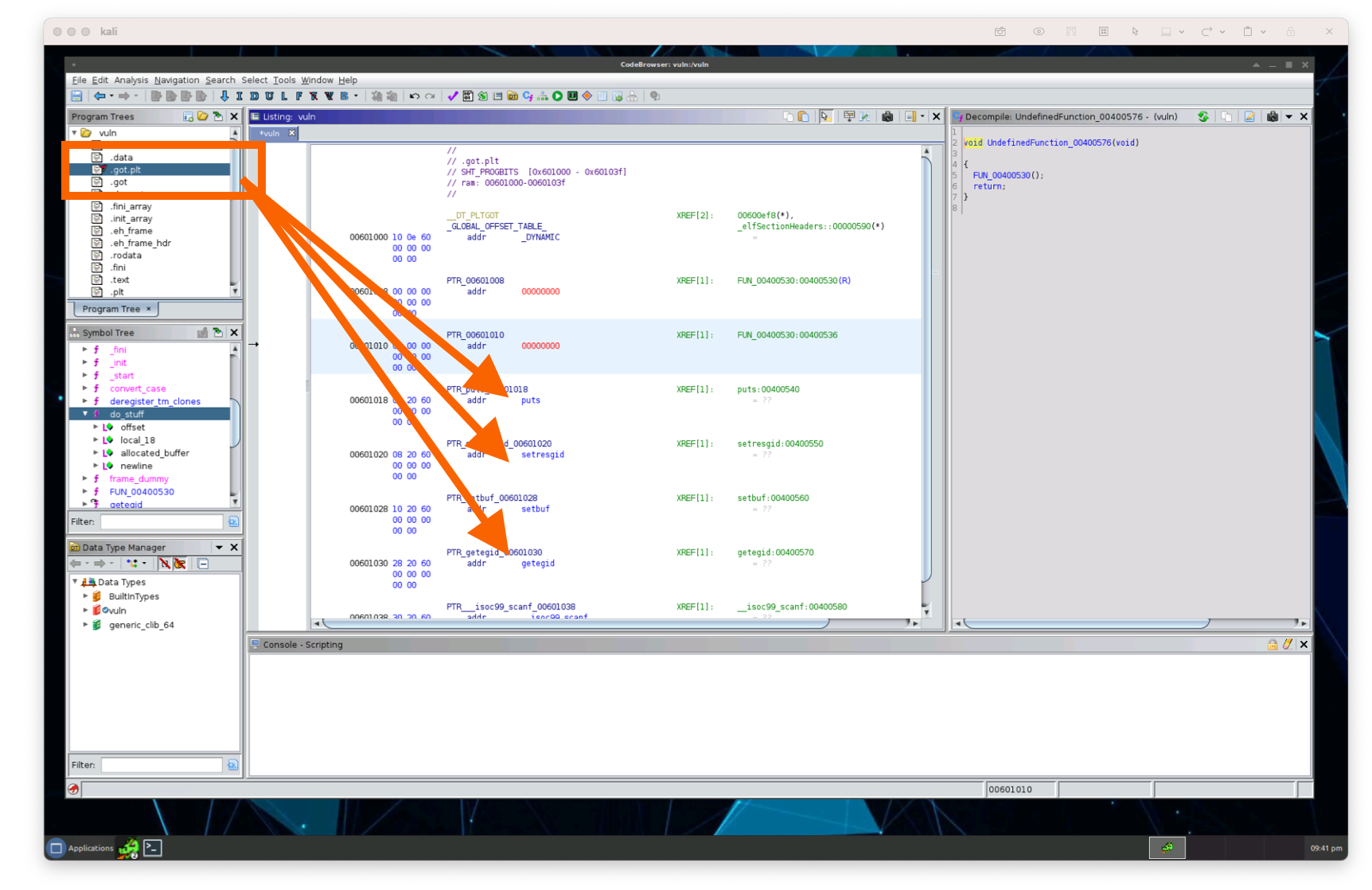The height and width of the screenshot is (890, 1372).
Task: Open the Analysis menu
Action: [x=131, y=80]
